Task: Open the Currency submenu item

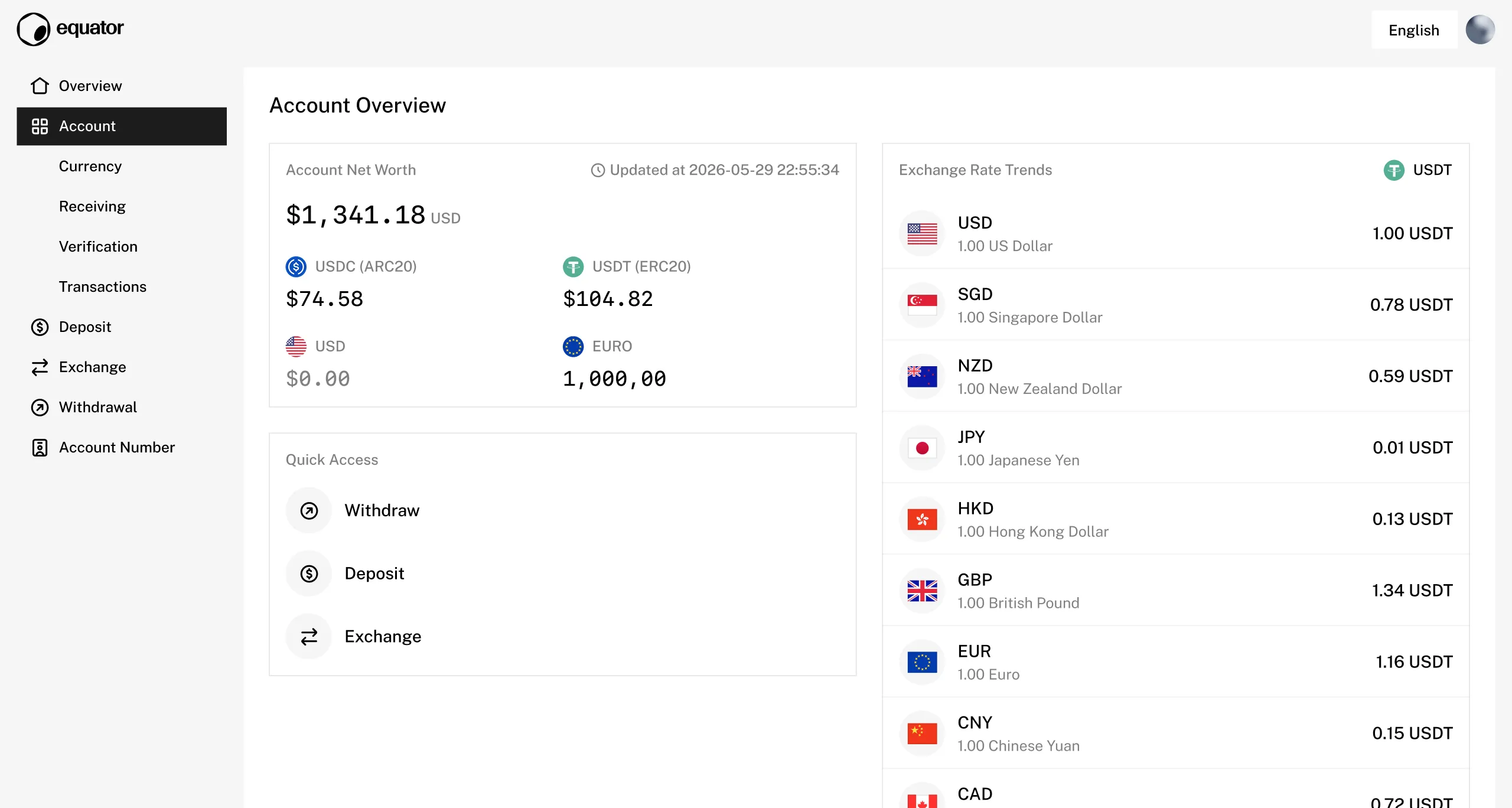Action: pyautogui.click(x=90, y=166)
